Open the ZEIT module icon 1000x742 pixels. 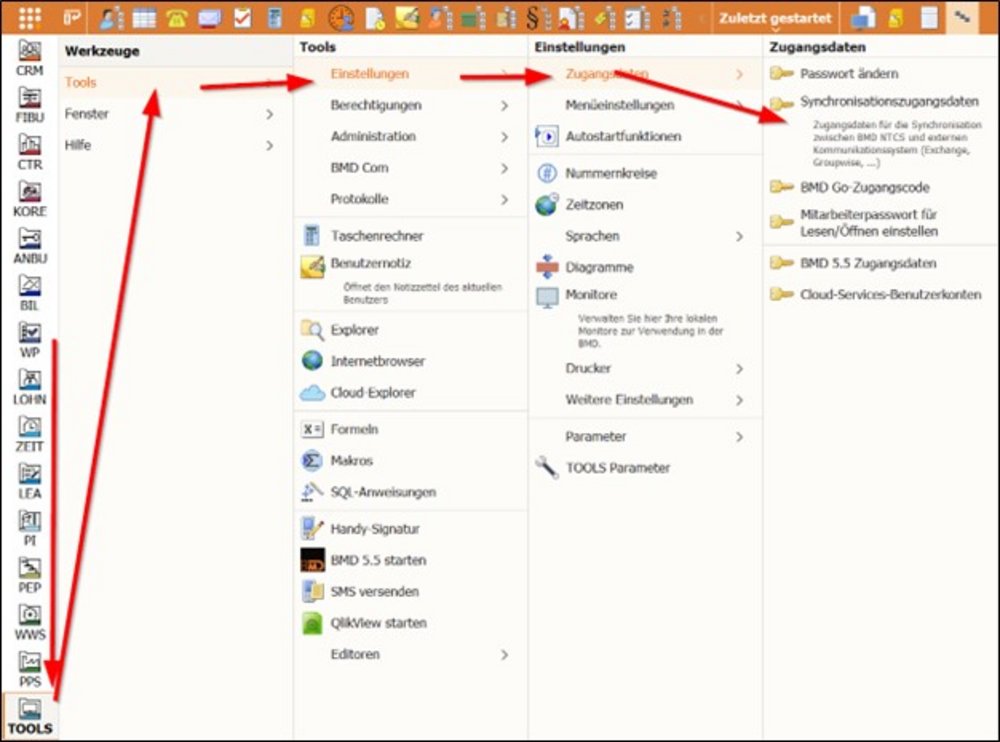tap(30, 433)
